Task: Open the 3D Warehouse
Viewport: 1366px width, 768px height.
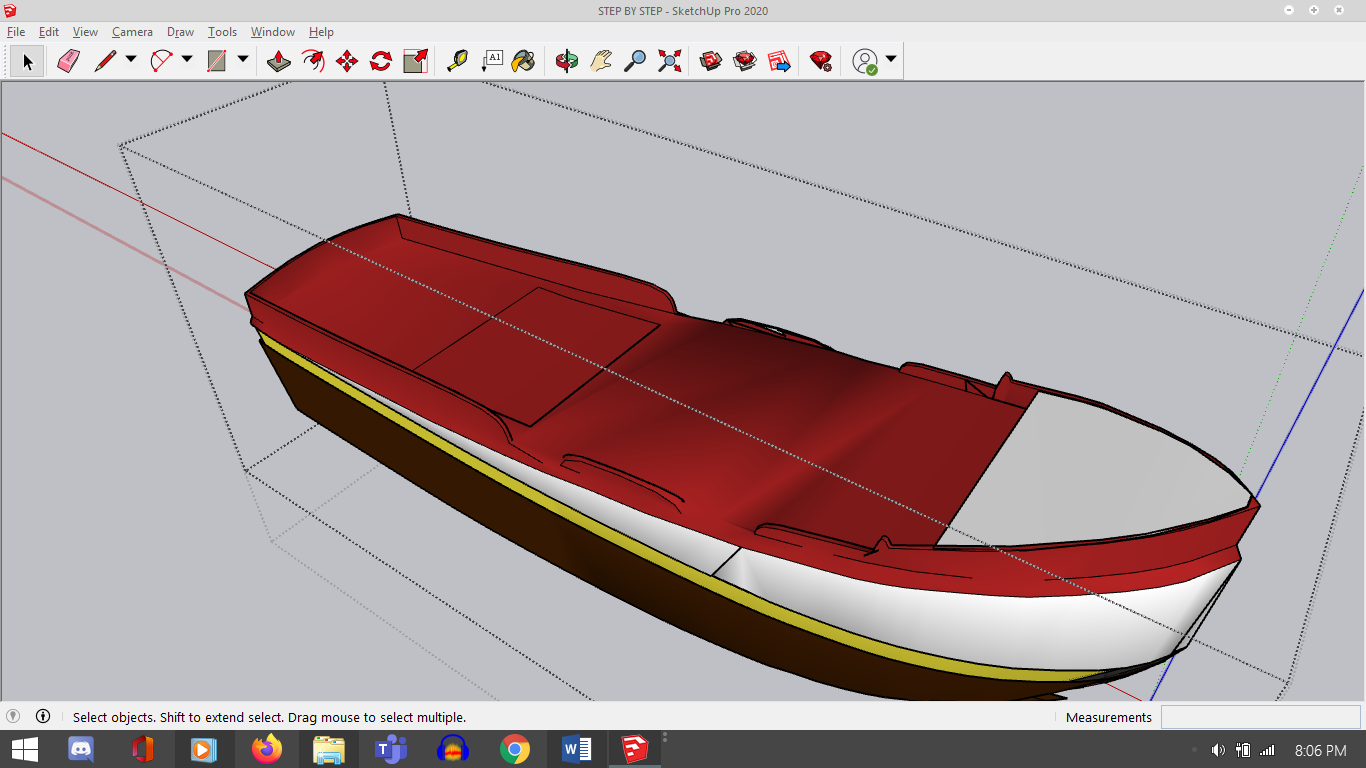Action: click(x=711, y=61)
